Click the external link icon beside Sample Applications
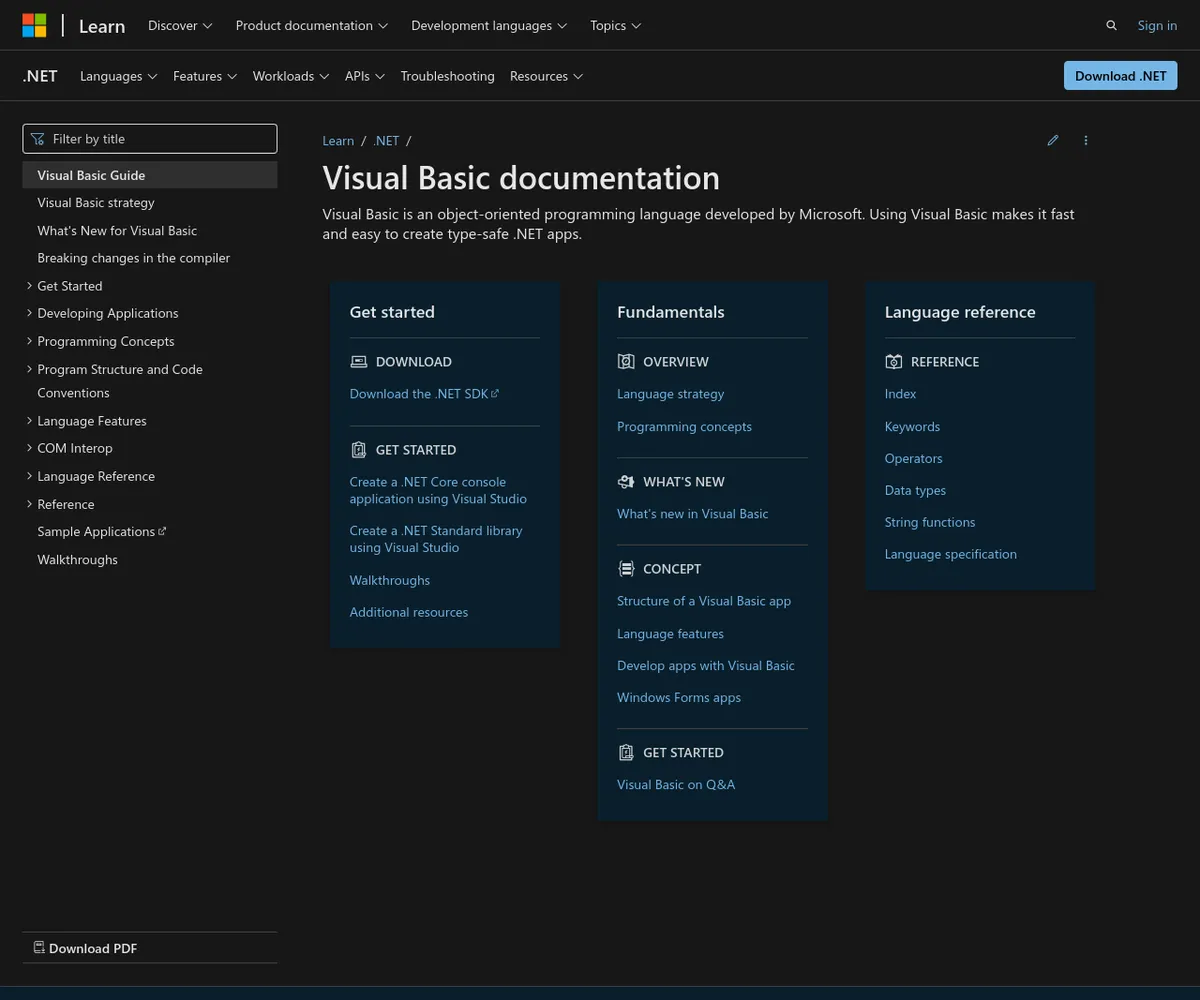The width and height of the screenshot is (1200, 1000). 163,531
